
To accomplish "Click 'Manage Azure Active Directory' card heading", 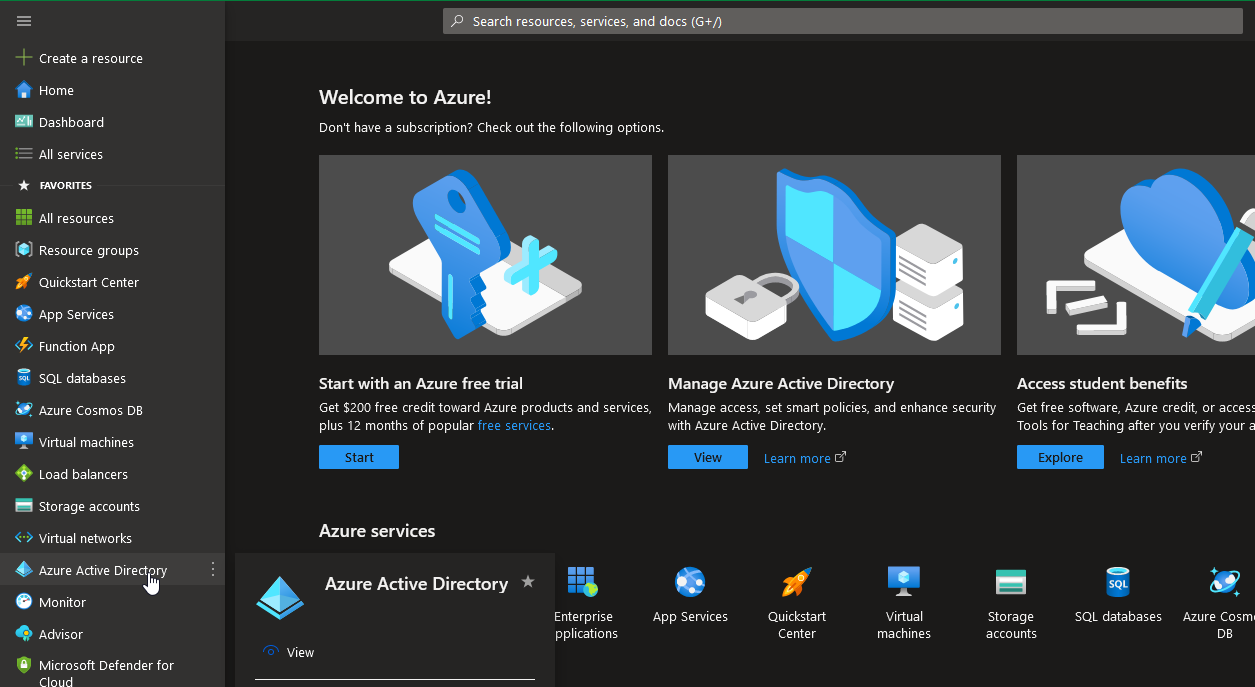I will [781, 383].
